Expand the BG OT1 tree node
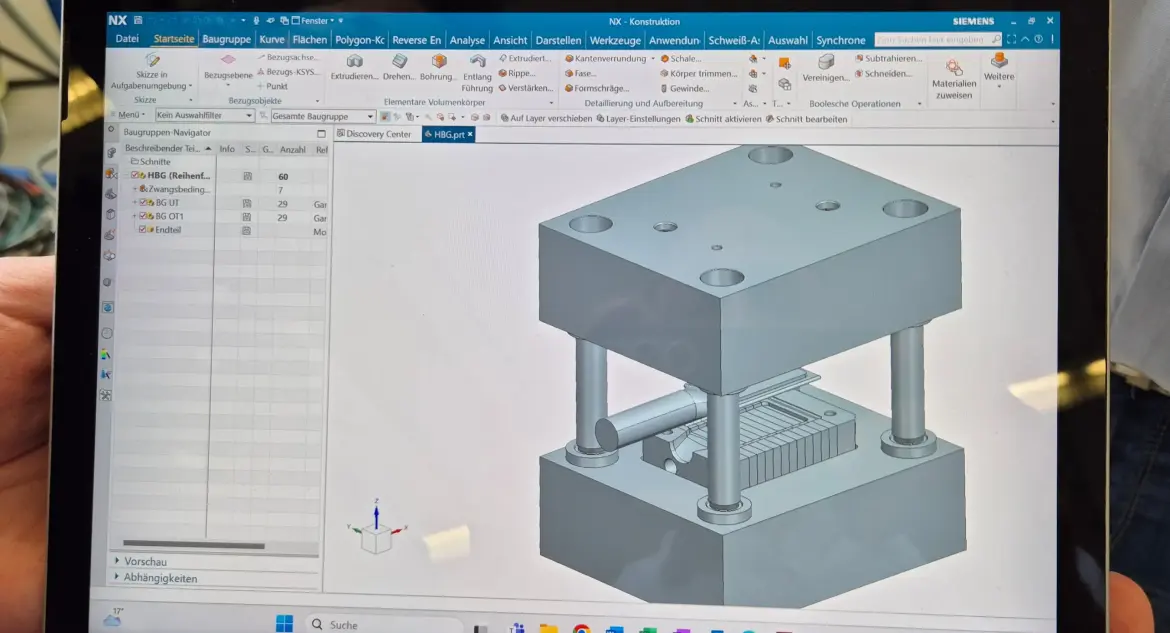This screenshot has height=633, width=1170. click(x=135, y=216)
